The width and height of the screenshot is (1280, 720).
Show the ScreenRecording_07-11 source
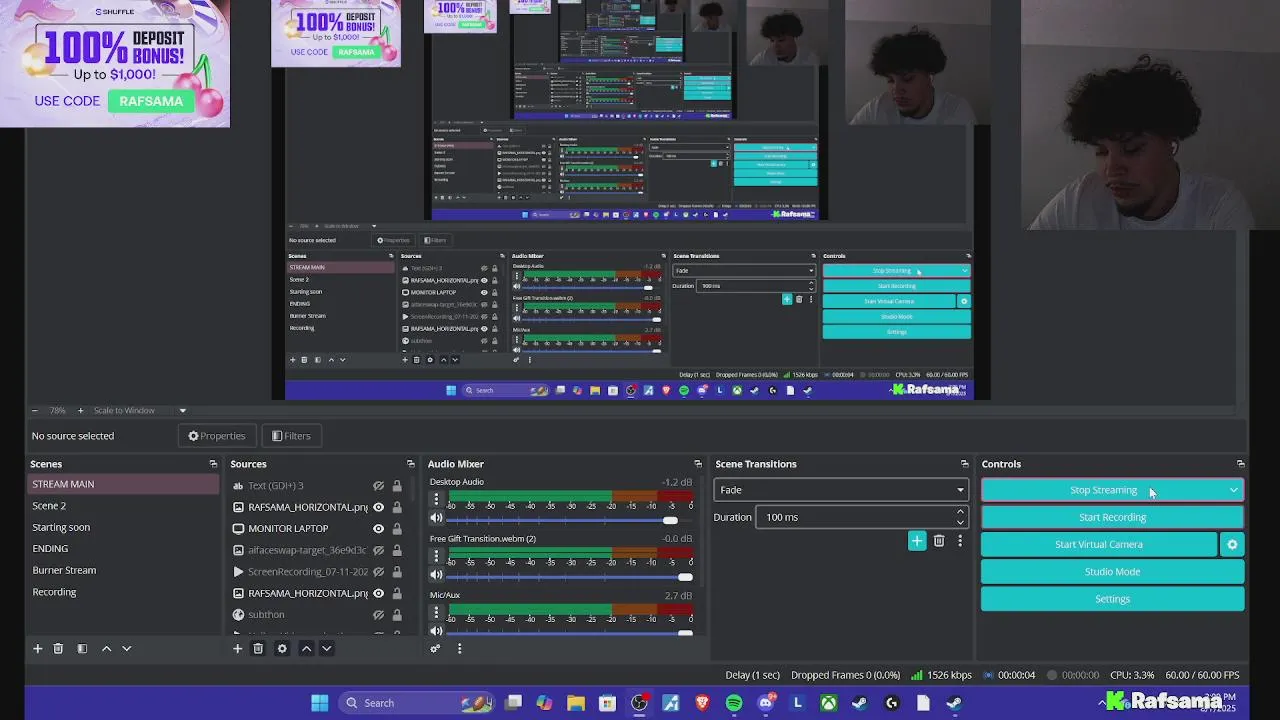tap(378, 572)
